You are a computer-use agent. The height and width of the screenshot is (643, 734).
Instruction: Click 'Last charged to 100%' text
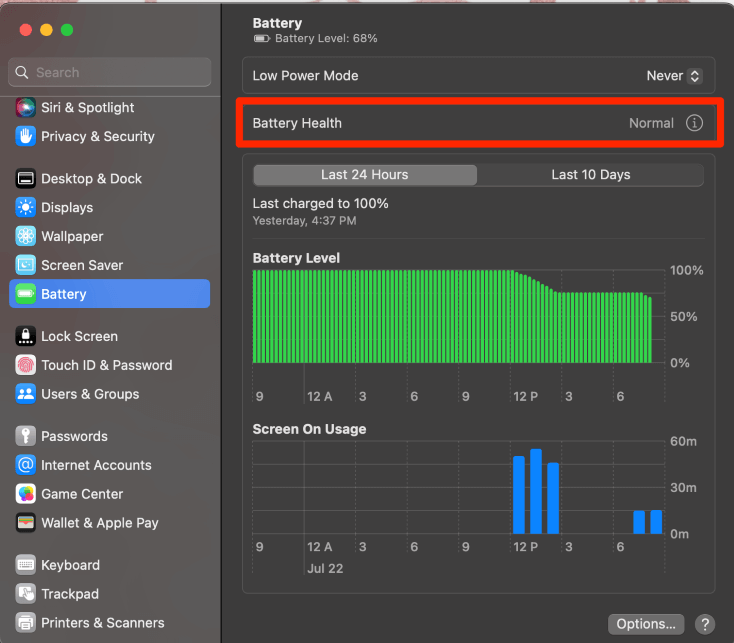coord(320,204)
